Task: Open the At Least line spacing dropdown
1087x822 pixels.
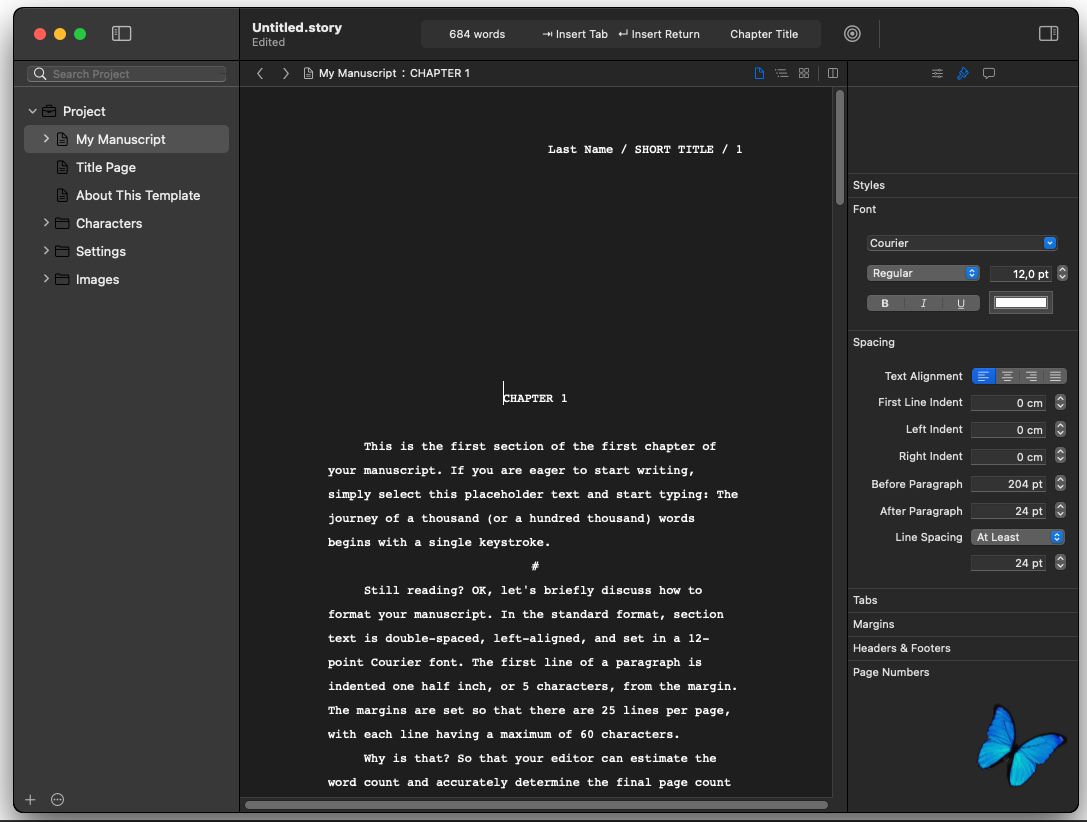Action: pos(1017,537)
